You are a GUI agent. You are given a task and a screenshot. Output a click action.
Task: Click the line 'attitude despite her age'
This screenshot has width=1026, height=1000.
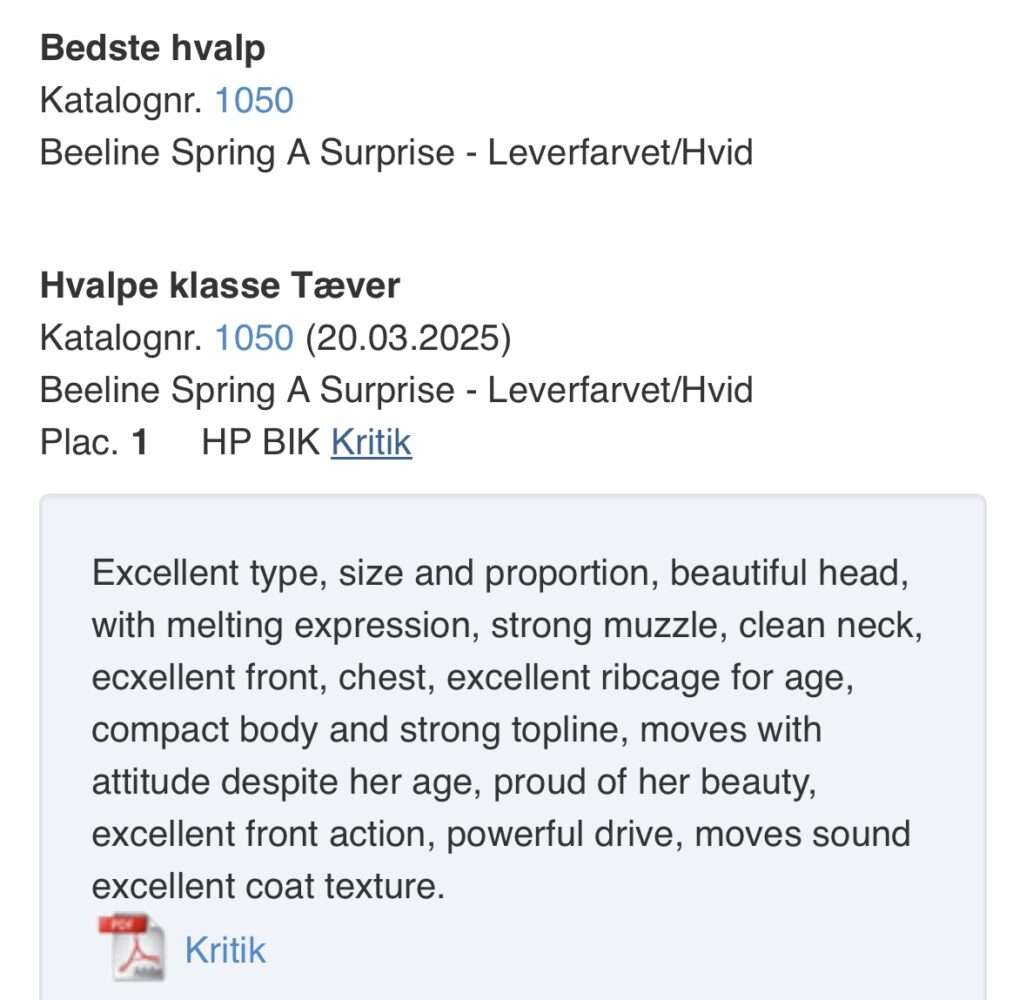(x=454, y=782)
